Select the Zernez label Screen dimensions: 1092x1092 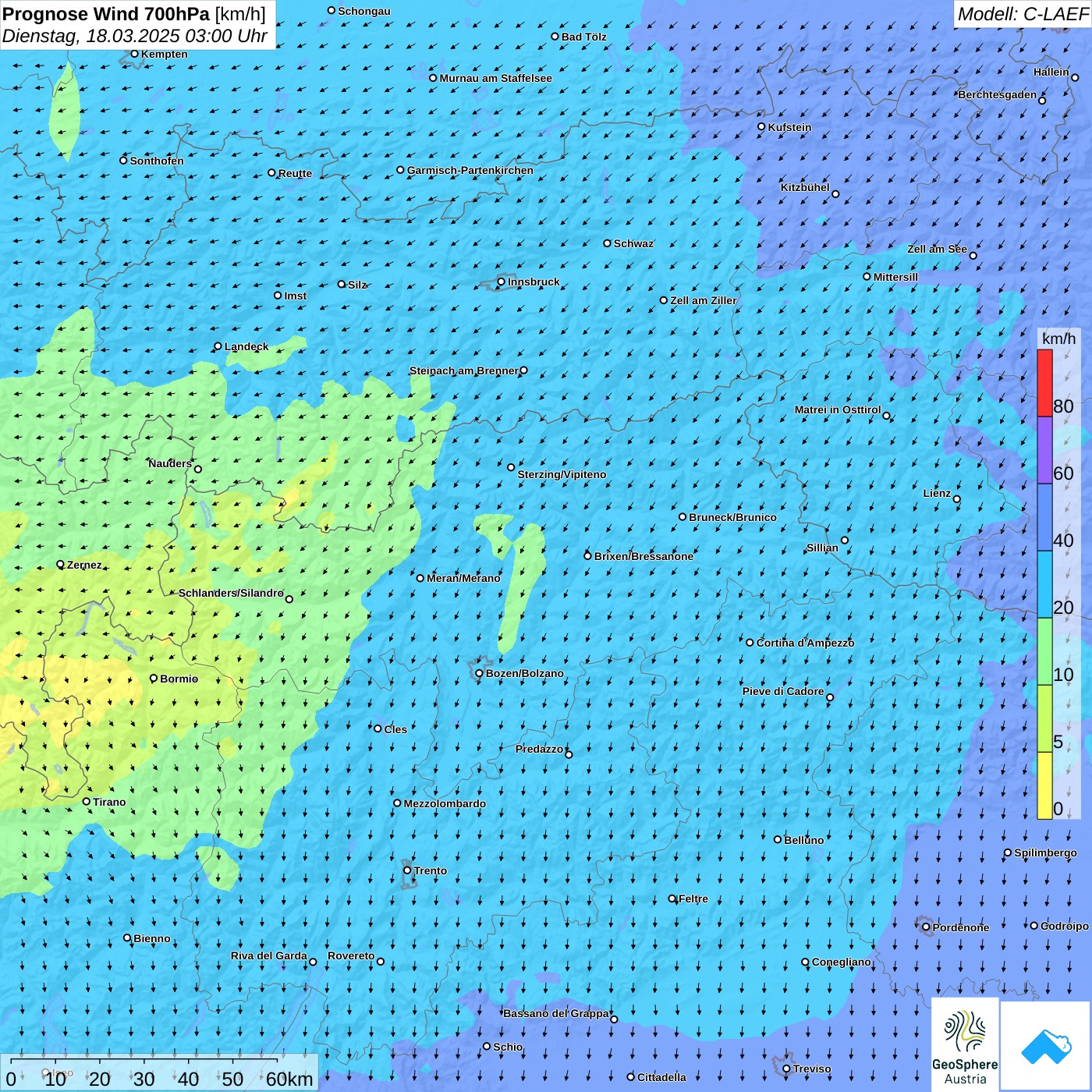click(84, 565)
